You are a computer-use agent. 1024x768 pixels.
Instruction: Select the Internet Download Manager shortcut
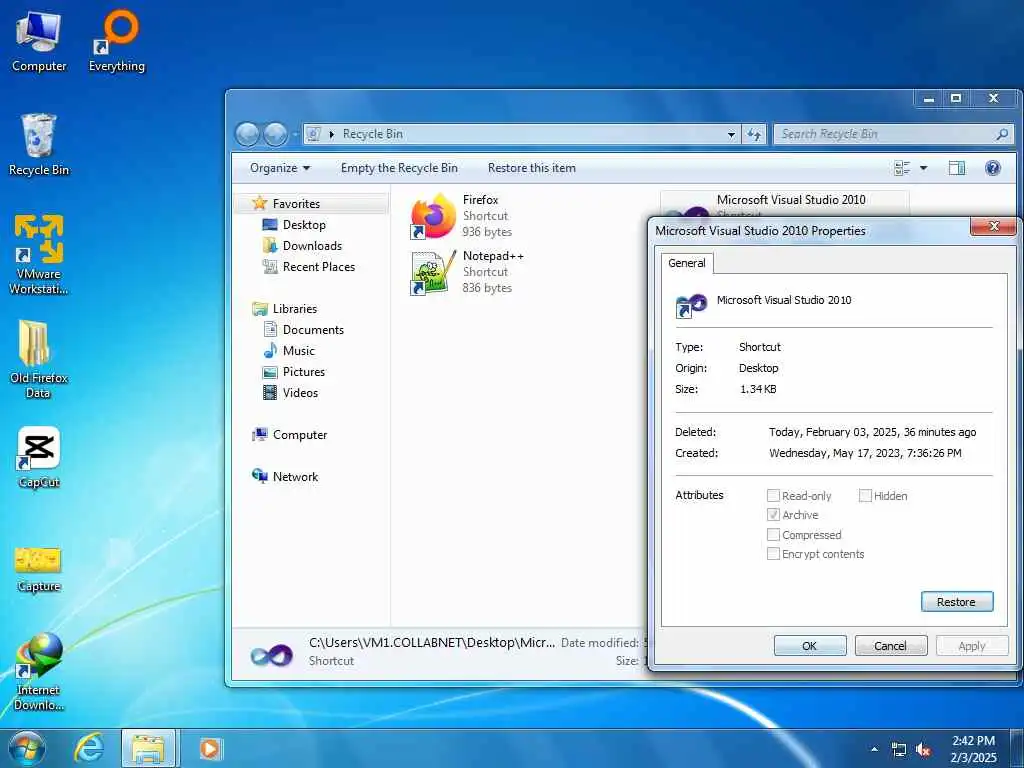tap(39, 671)
